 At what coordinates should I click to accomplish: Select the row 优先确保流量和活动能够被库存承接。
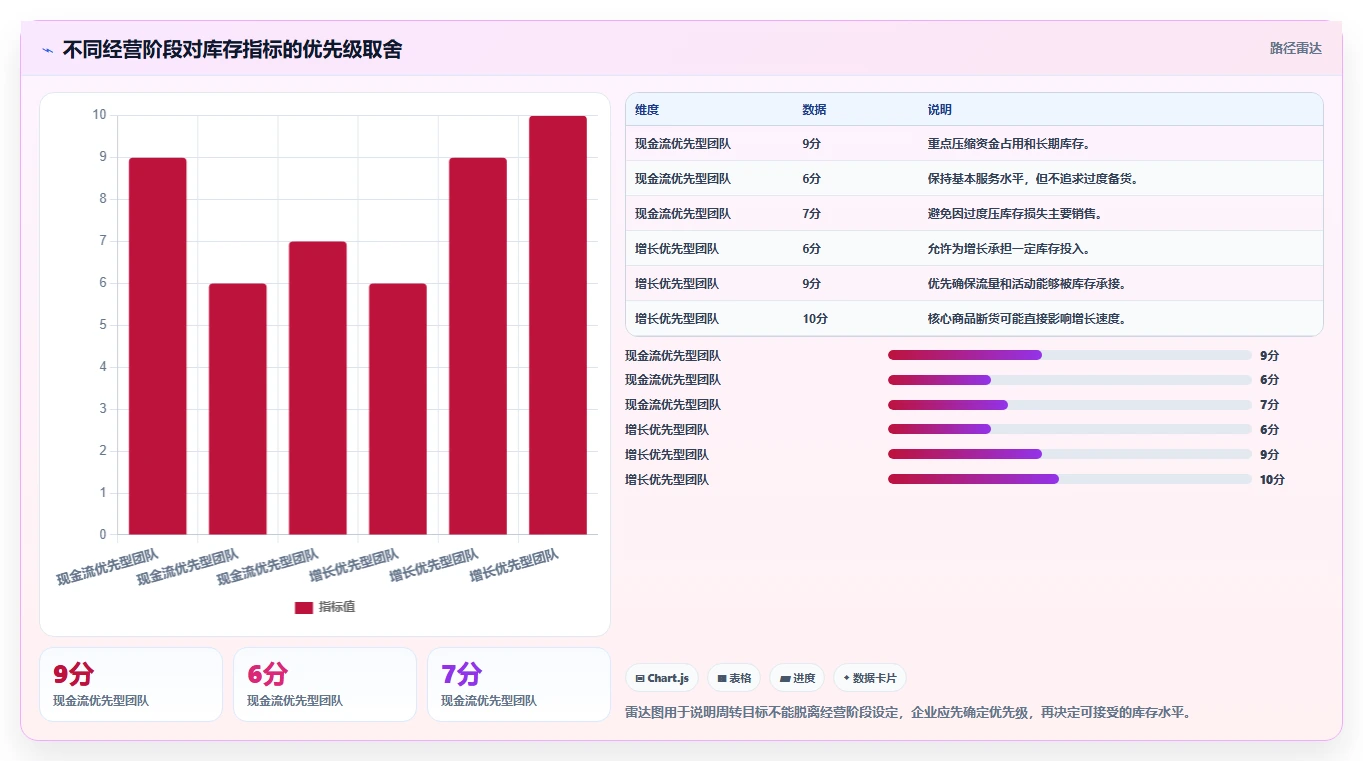[974, 284]
